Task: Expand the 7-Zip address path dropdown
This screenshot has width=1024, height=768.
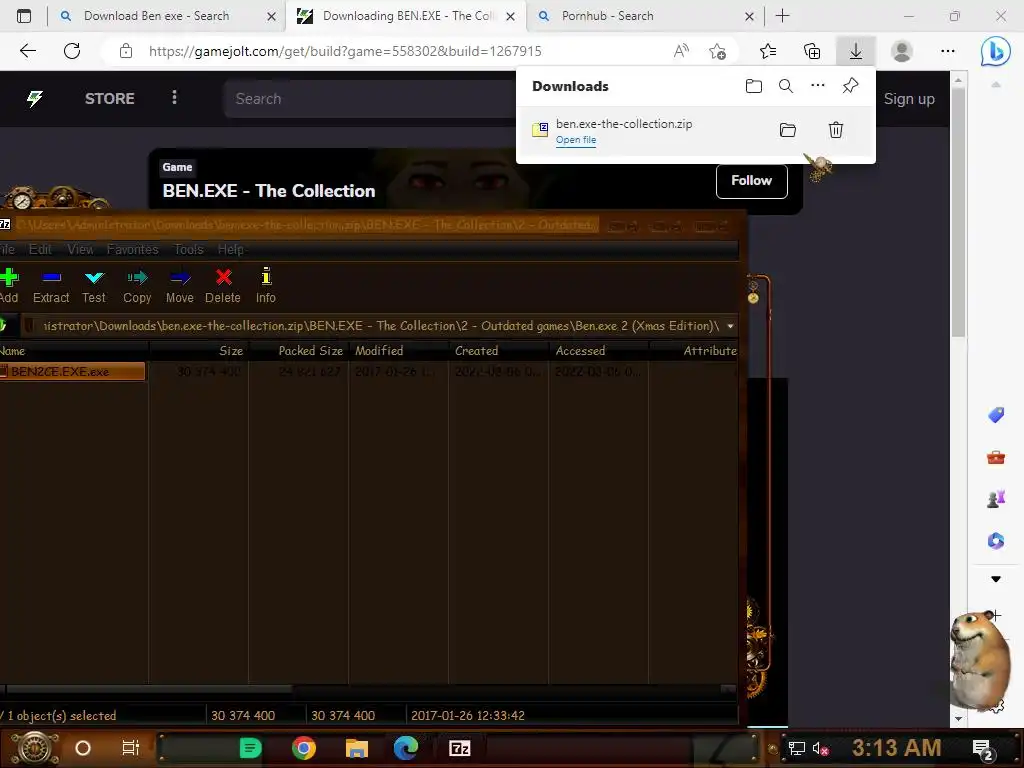Action: (x=730, y=326)
